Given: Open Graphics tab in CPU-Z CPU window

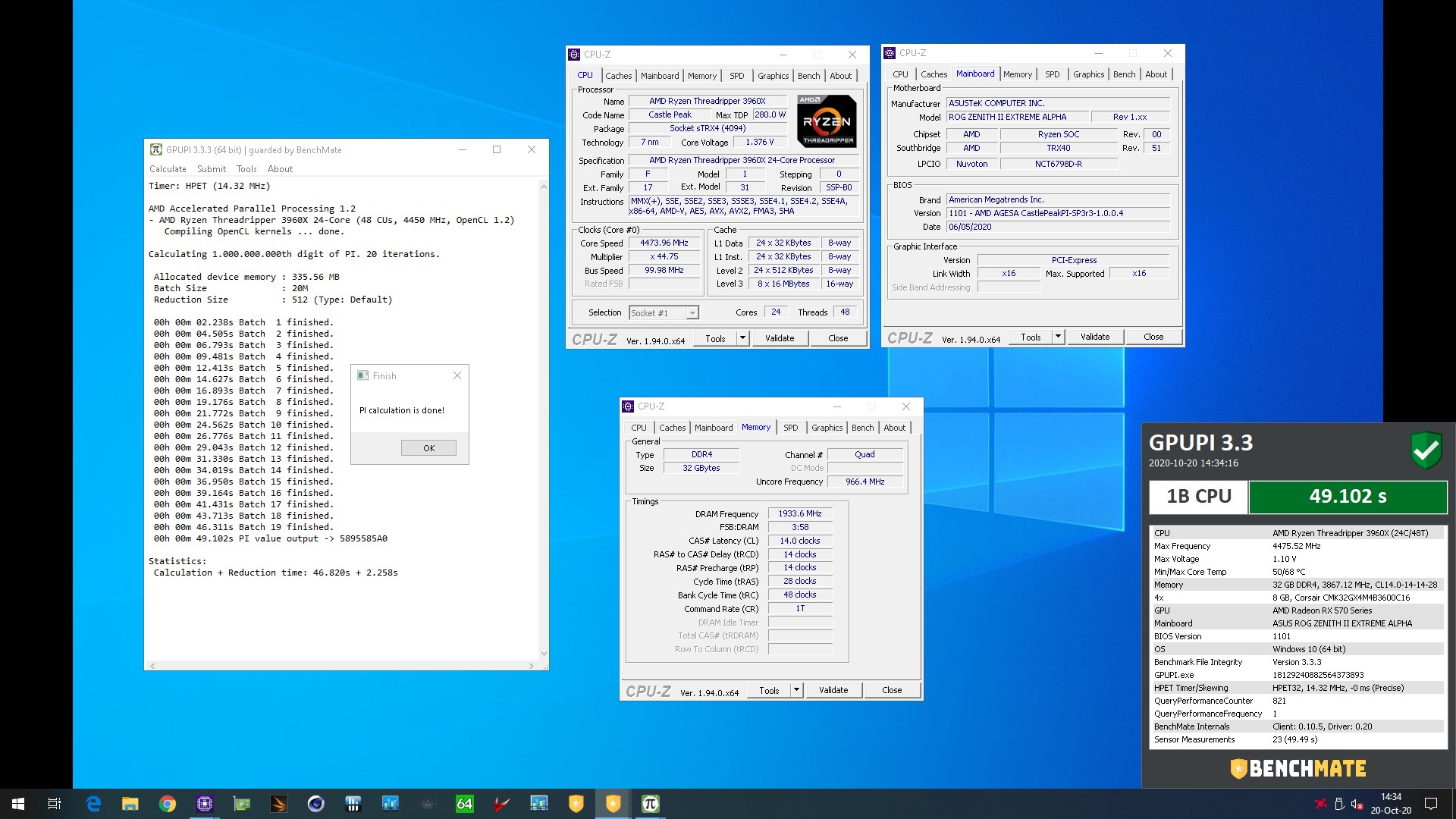Looking at the screenshot, I should coord(773,76).
